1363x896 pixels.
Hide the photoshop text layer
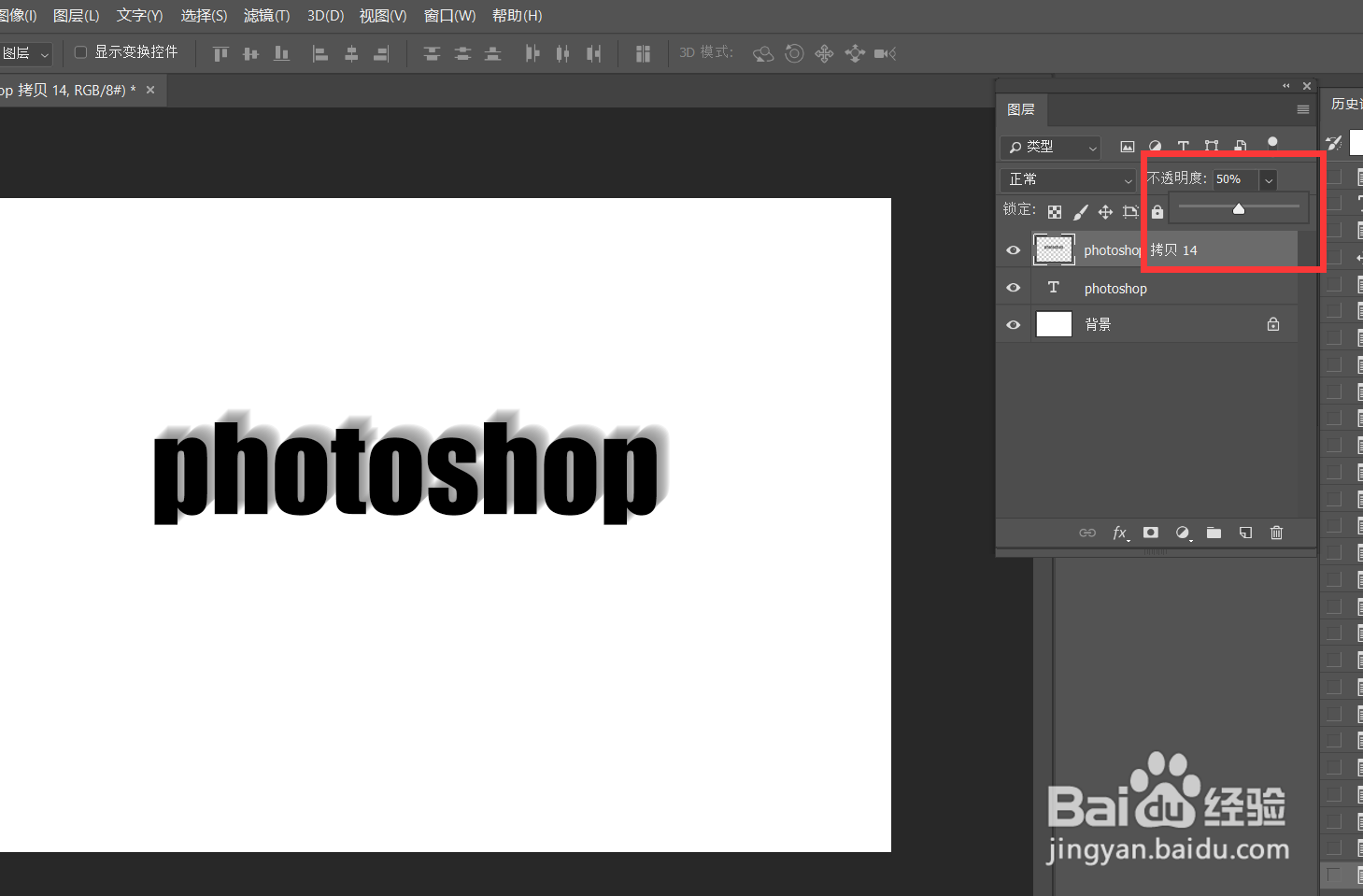pyautogui.click(x=1013, y=288)
